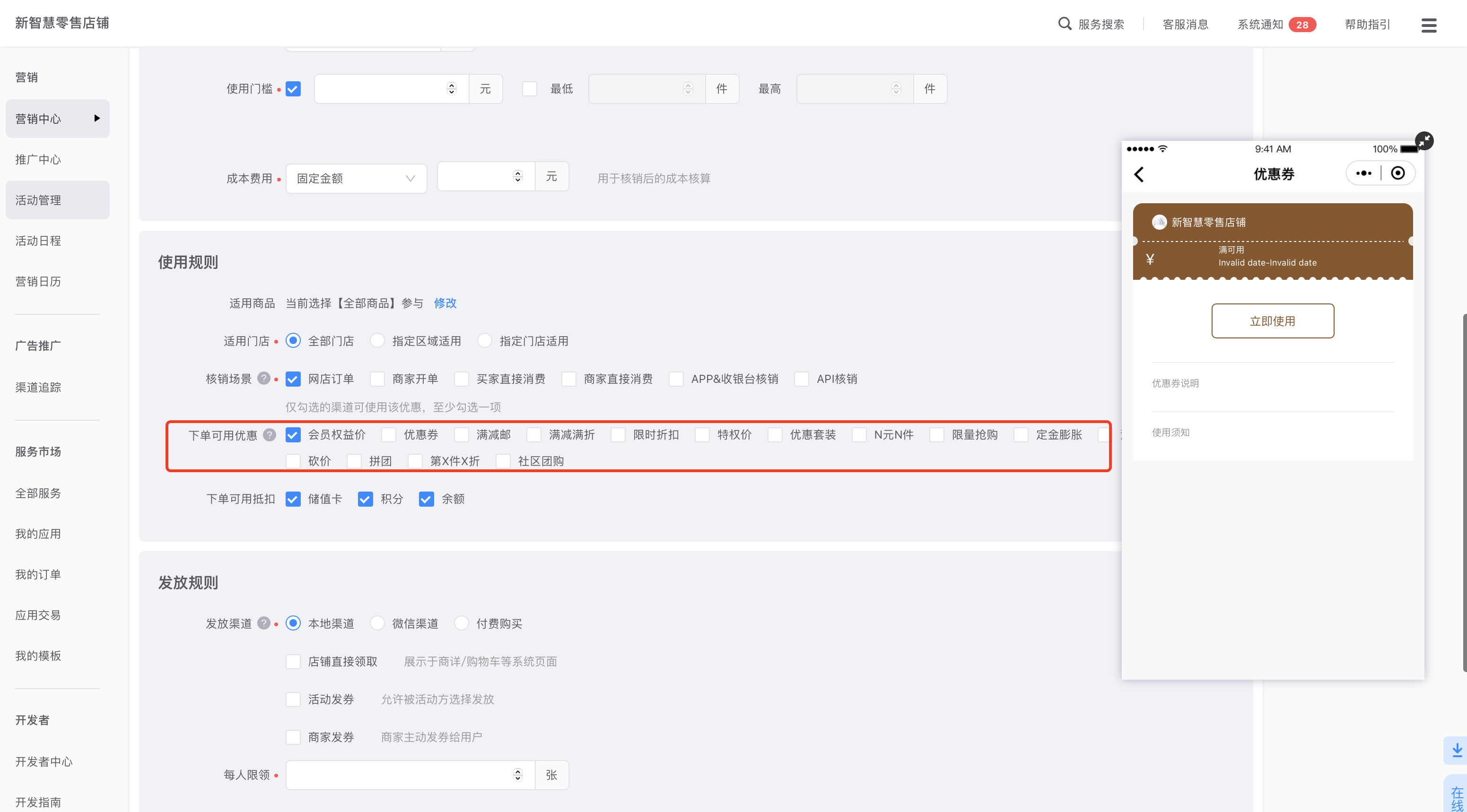Tap three-dots menu in phone preview

[x=1363, y=173]
